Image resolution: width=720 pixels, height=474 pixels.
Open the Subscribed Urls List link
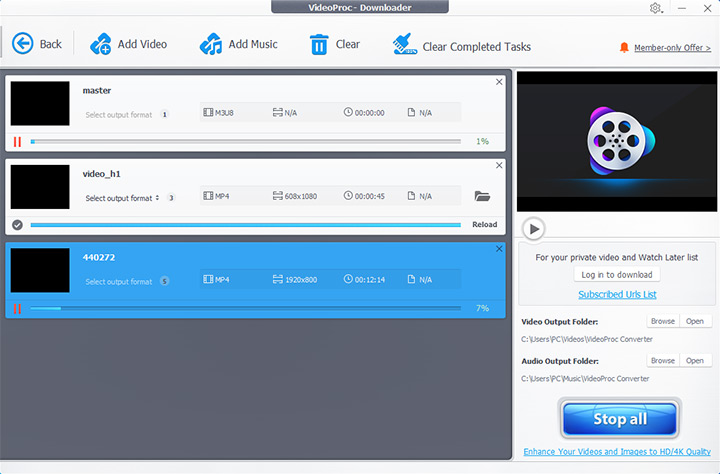[617, 294]
